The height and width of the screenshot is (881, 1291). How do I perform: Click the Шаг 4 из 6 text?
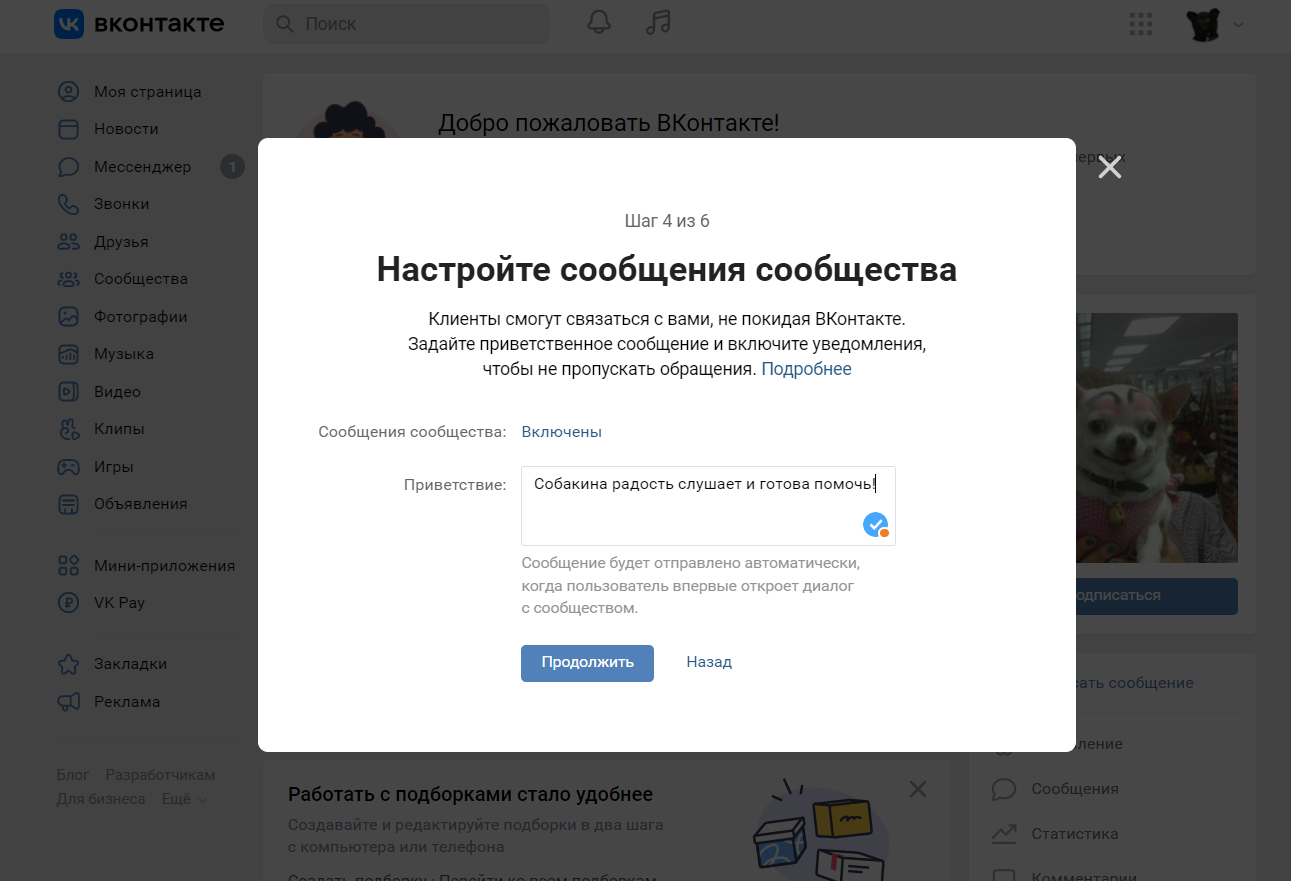pos(667,221)
